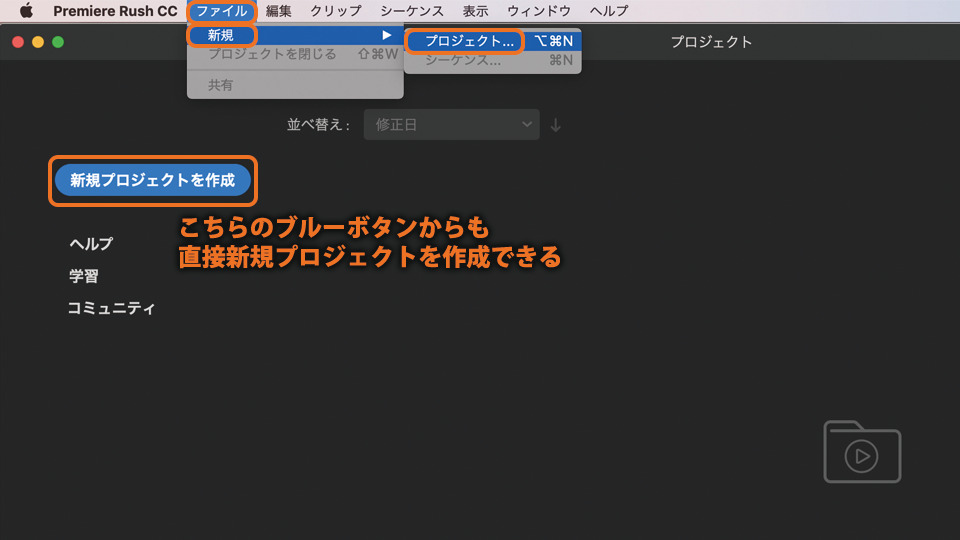Click the プロジェクト window title
Image resolution: width=960 pixels, height=540 pixels.
(711, 42)
